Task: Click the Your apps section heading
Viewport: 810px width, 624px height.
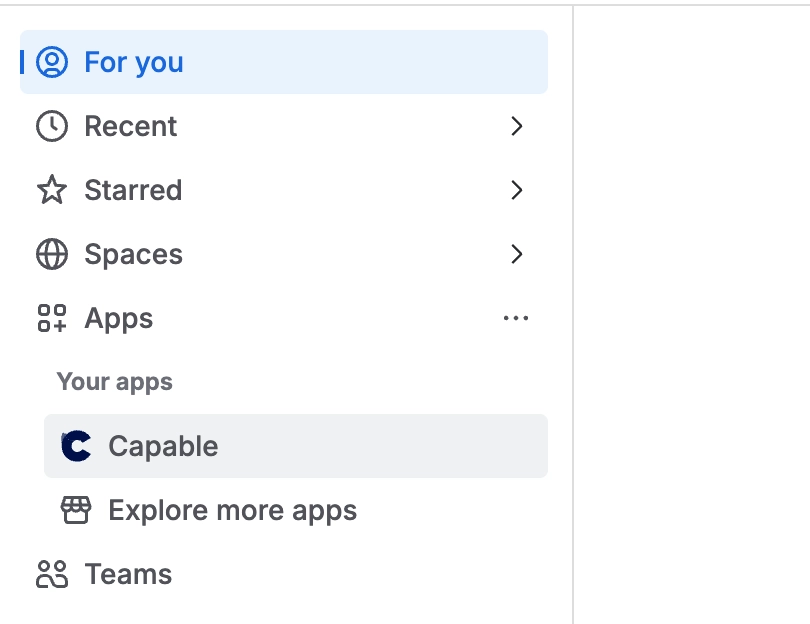Action: [x=114, y=382]
